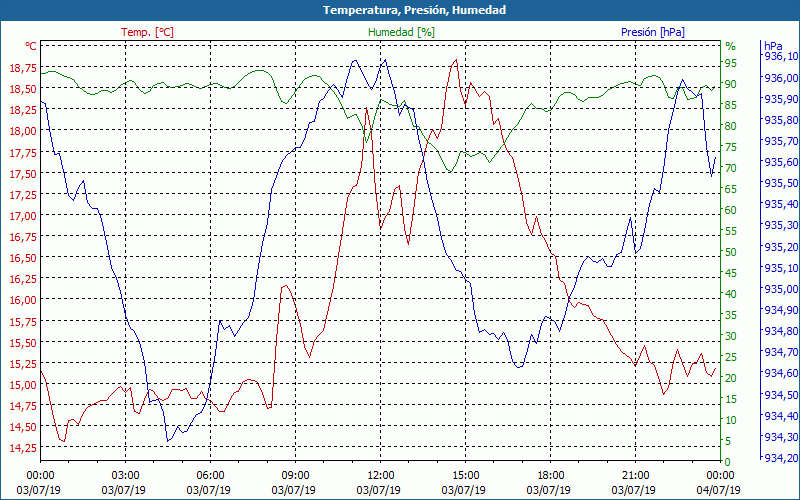The height and width of the screenshot is (500, 800).
Task: Click the 0 humidity axis value
Action: click(x=728, y=462)
